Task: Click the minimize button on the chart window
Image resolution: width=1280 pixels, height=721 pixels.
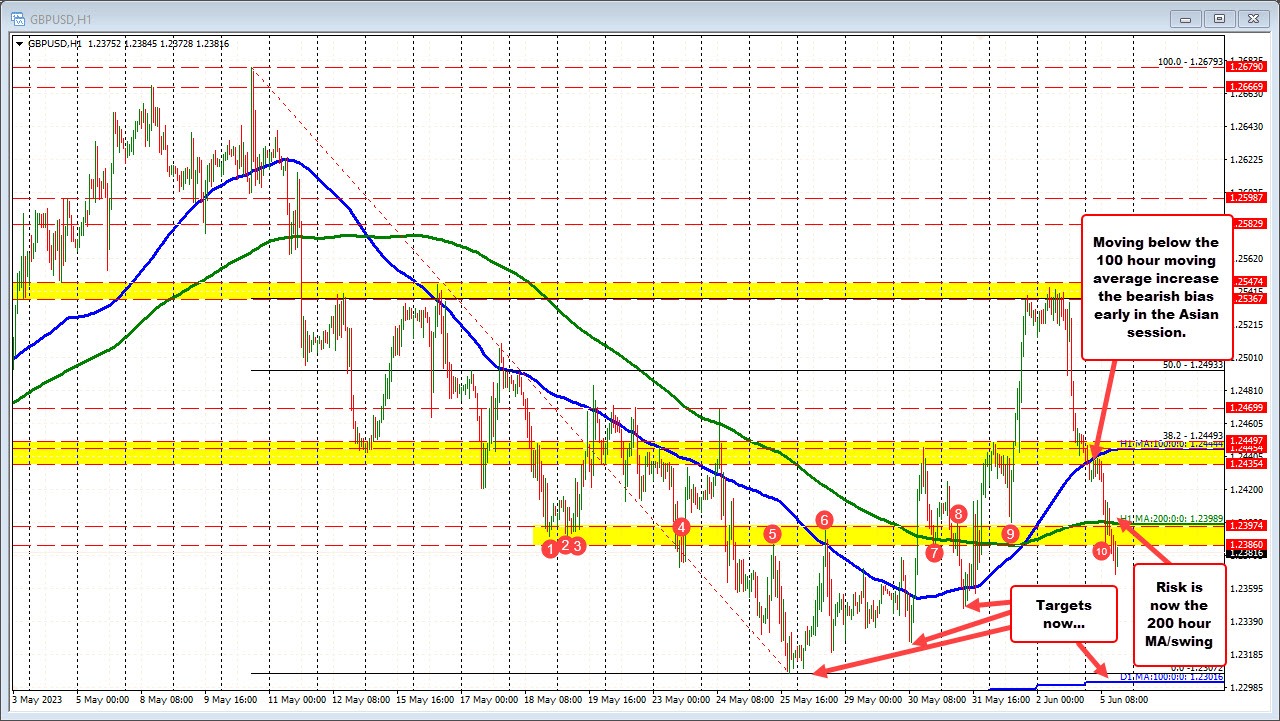Action: coord(1184,18)
